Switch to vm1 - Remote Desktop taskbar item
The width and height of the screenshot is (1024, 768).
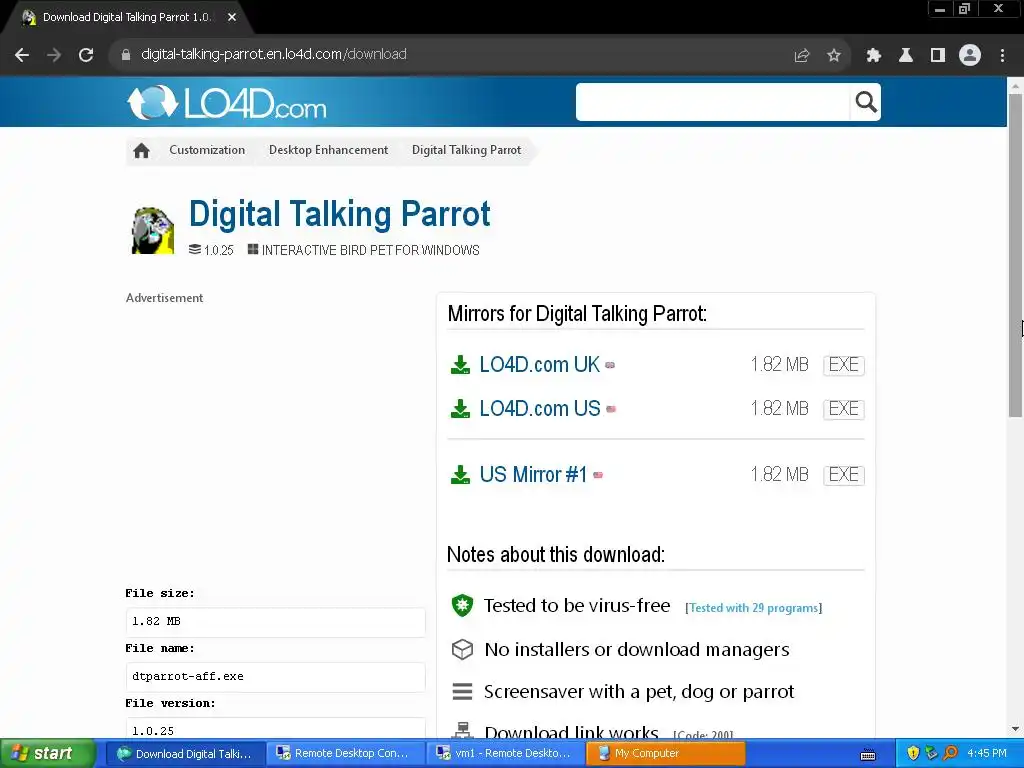[x=506, y=754]
